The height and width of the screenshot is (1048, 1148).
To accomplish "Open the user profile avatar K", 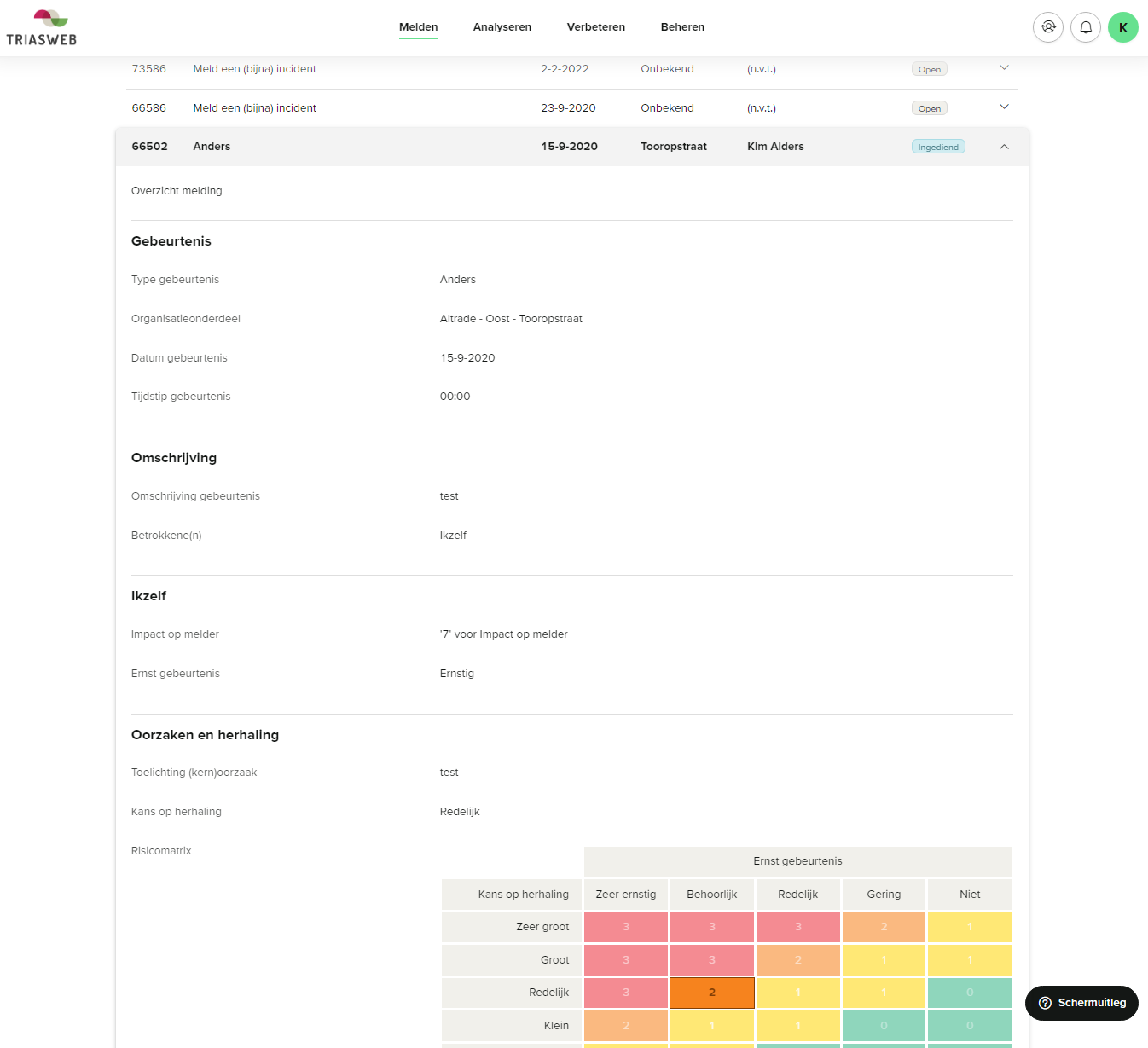I will (x=1122, y=27).
